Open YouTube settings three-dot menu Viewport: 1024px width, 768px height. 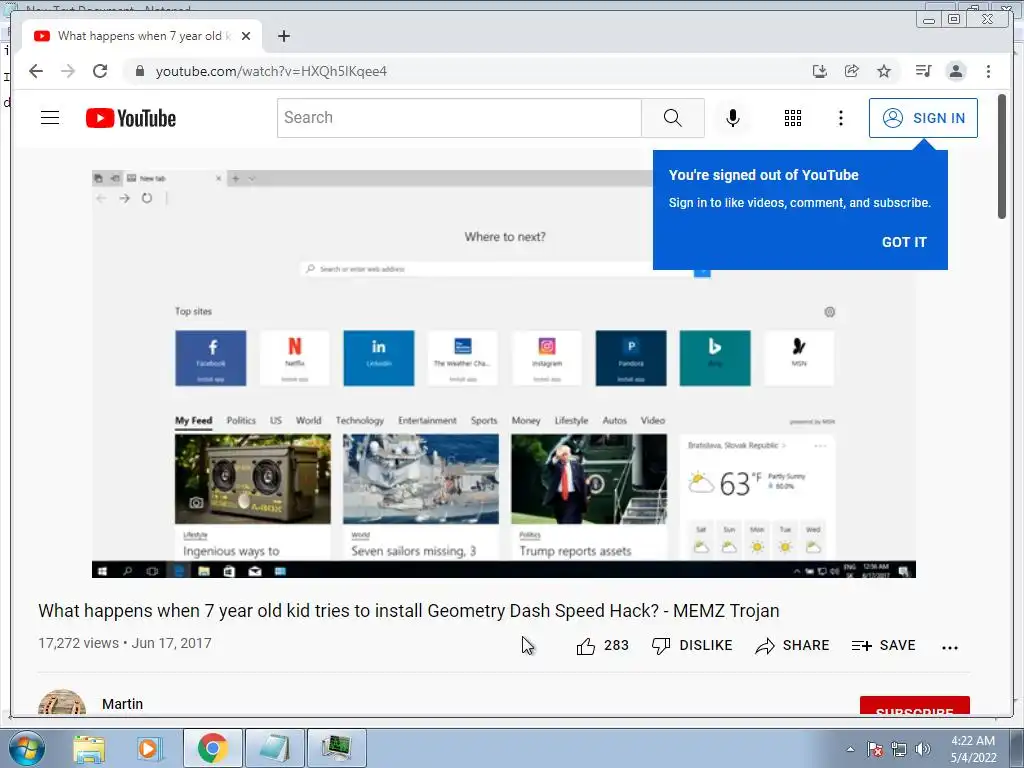tap(840, 118)
